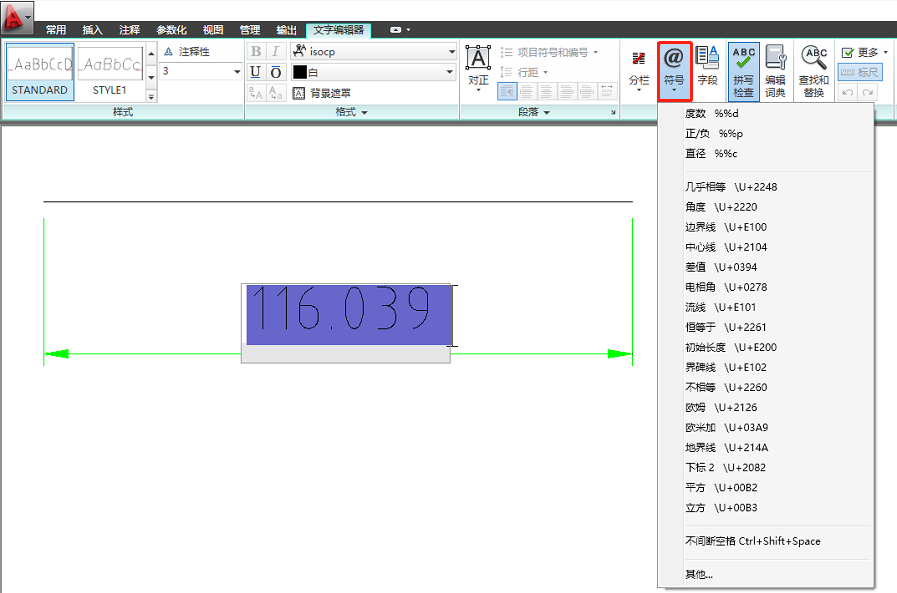This screenshot has height=593, width=897.
Task: Switch to the 输出 tab
Action: click(287, 30)
